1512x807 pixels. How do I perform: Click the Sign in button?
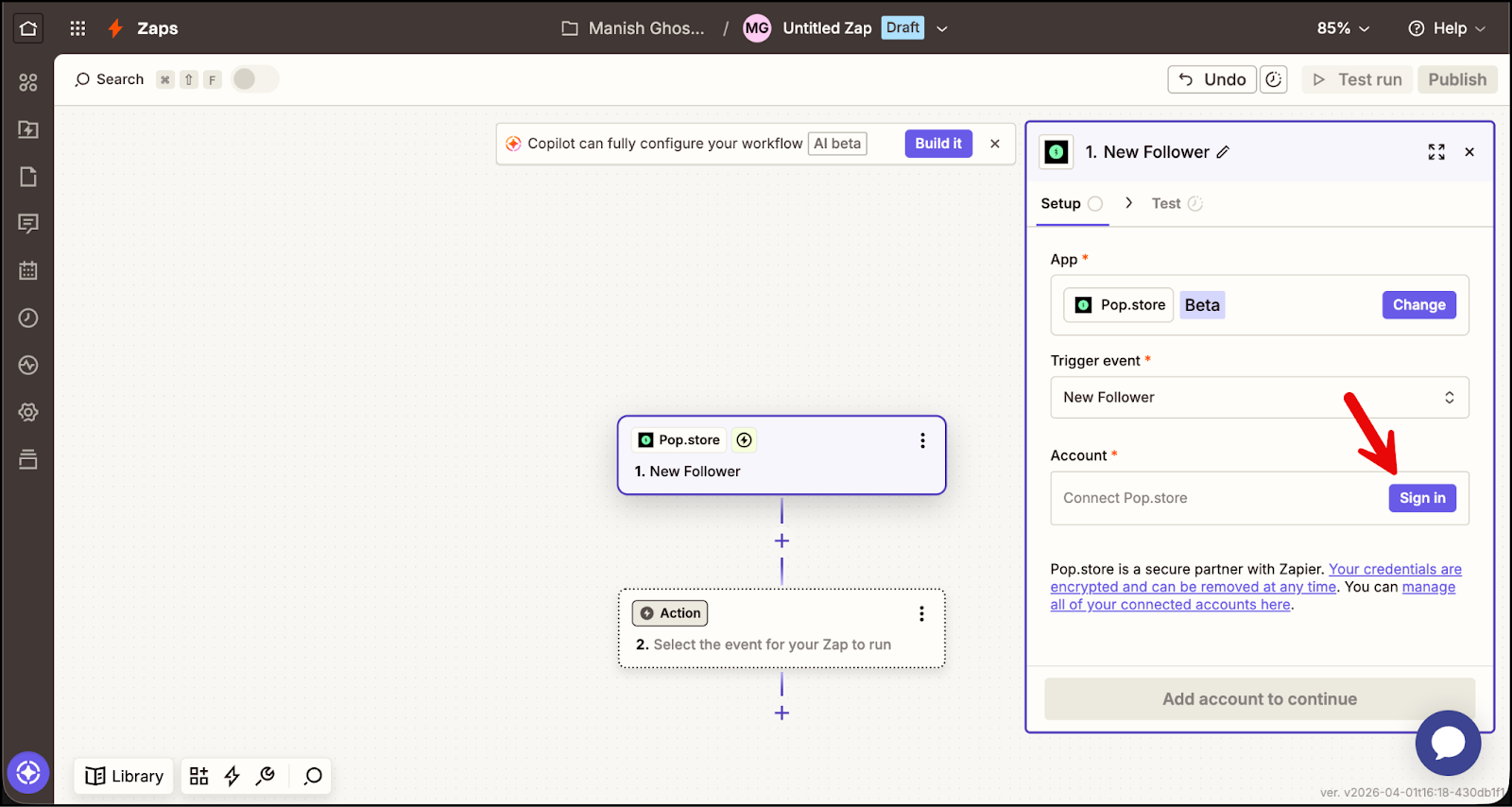[1421, 498]
